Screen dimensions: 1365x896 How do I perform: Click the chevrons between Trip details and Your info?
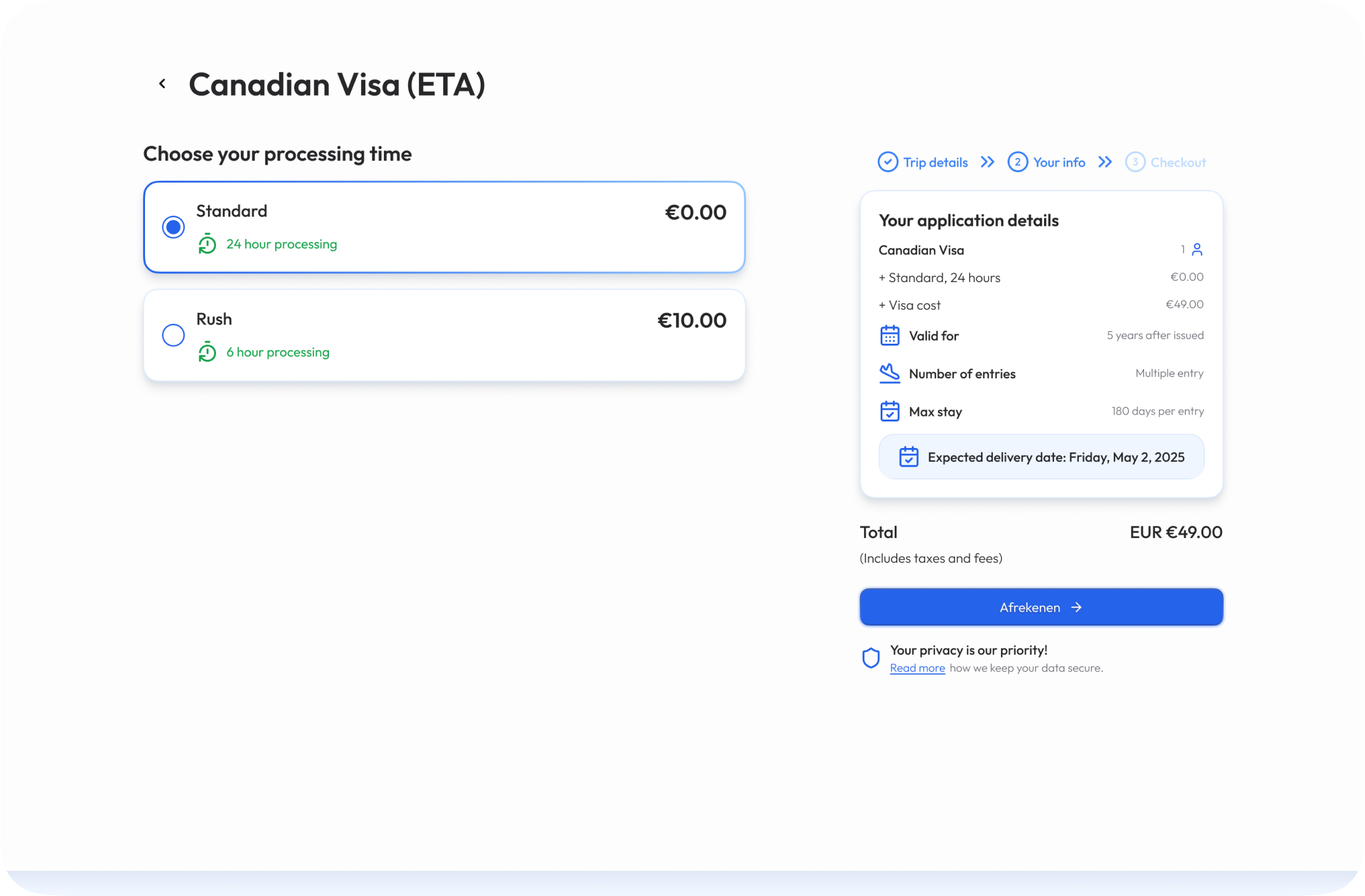point(987,162)
